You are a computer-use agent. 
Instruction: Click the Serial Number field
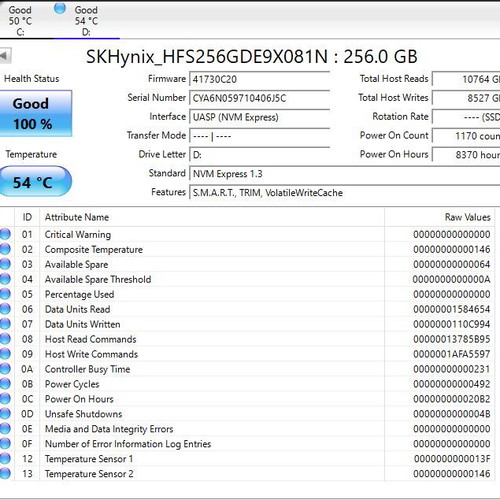click(260, 98)
